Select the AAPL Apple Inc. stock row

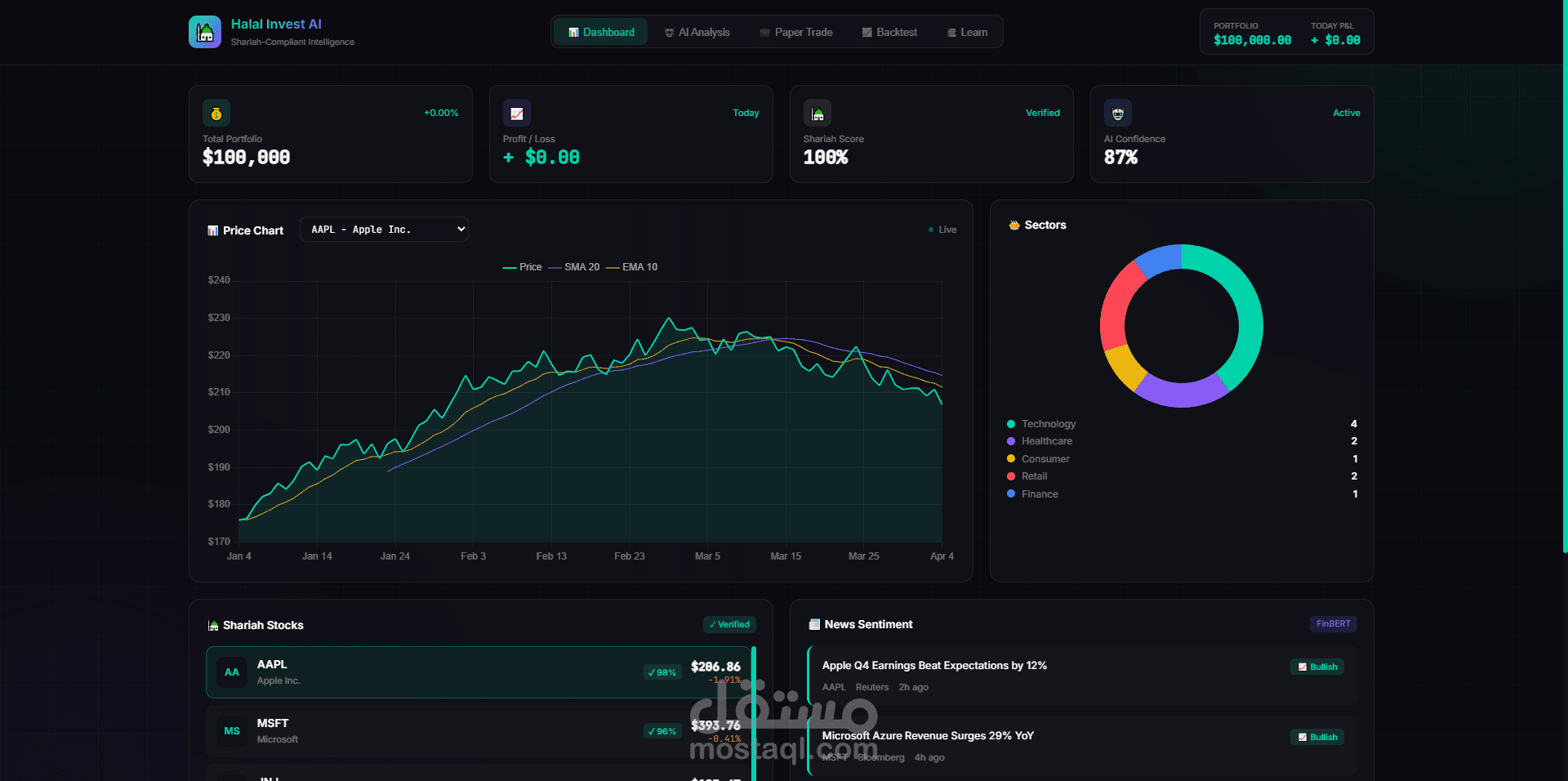point(479,672)
